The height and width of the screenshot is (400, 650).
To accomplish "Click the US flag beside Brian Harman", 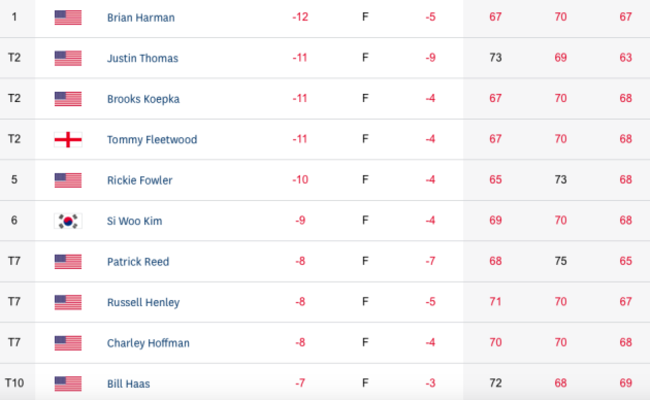I will point(68,17).
